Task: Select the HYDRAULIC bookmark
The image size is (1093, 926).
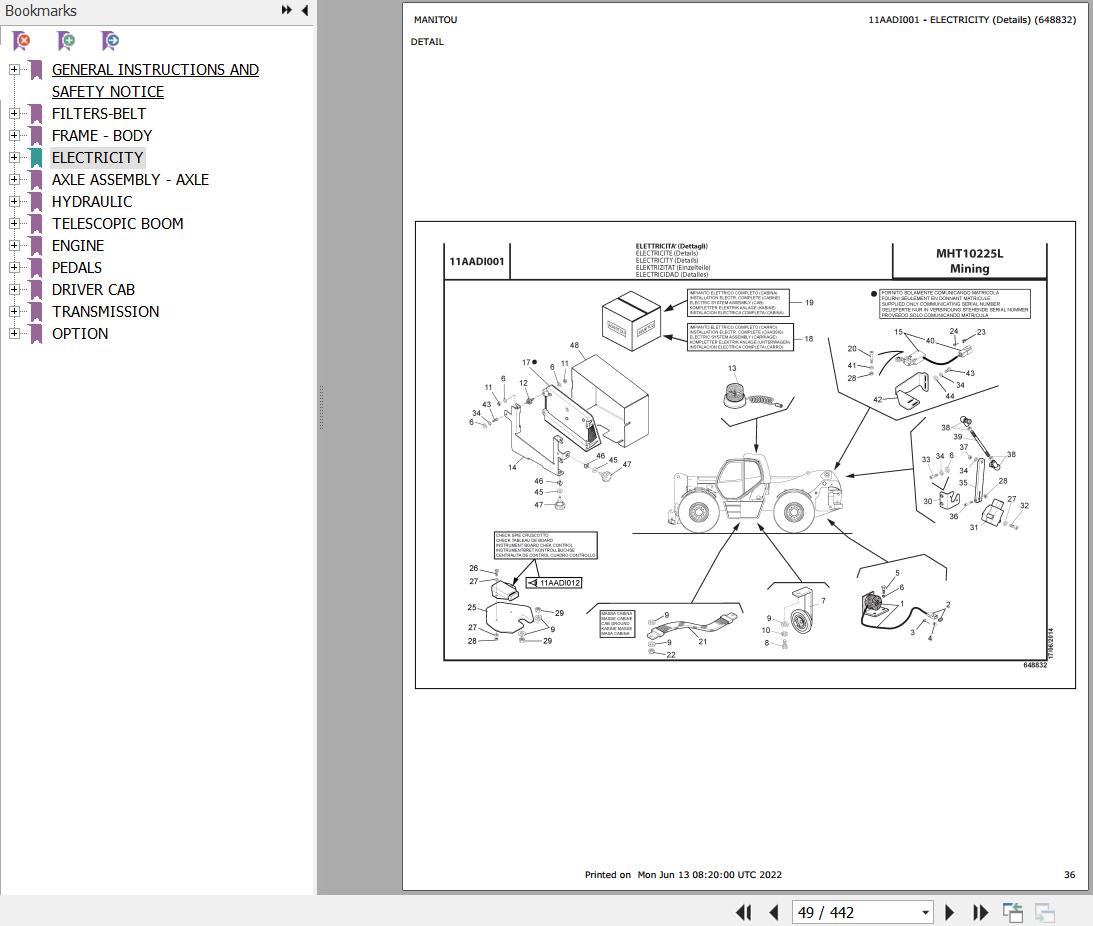Action: pos(92,202)
